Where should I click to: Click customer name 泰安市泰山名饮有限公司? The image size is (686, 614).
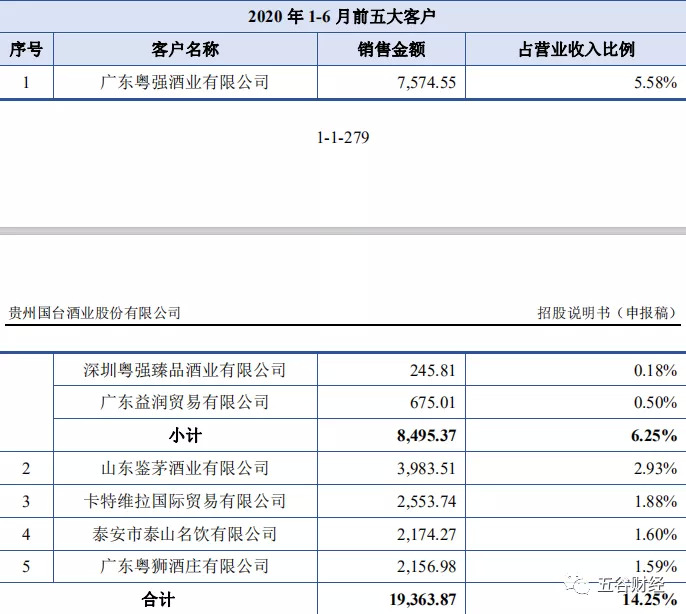[x=185, y=534]
